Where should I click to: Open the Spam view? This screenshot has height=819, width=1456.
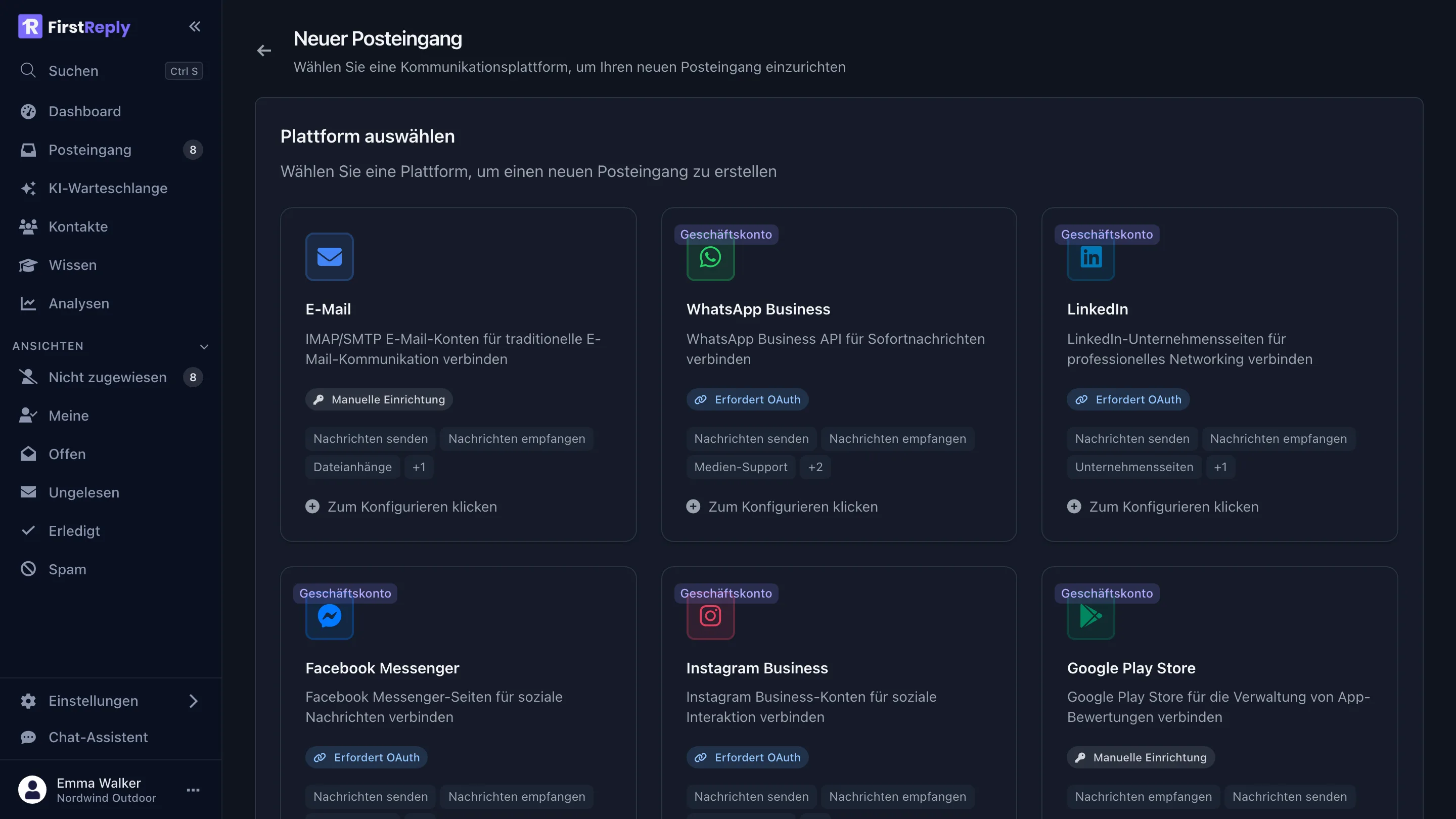pyautogui.click(x=111, y=569)
